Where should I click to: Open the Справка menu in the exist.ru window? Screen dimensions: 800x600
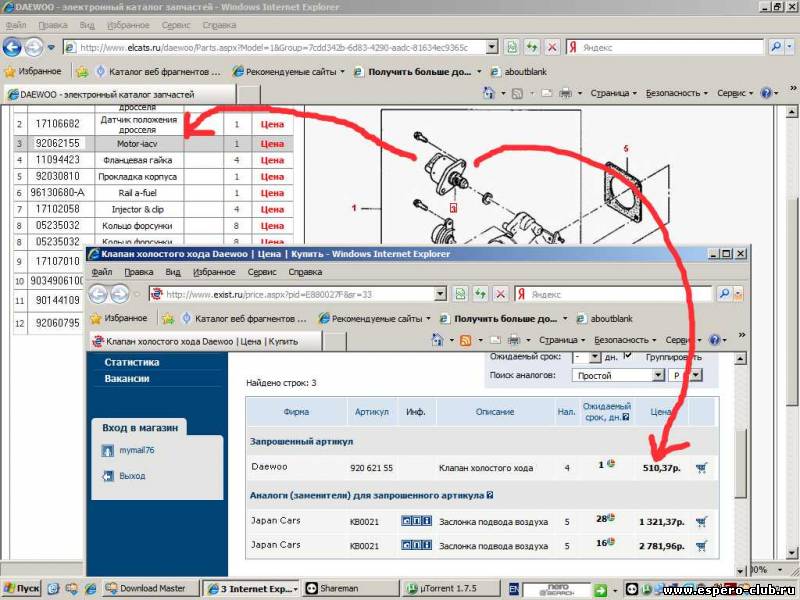click(305, 272)
